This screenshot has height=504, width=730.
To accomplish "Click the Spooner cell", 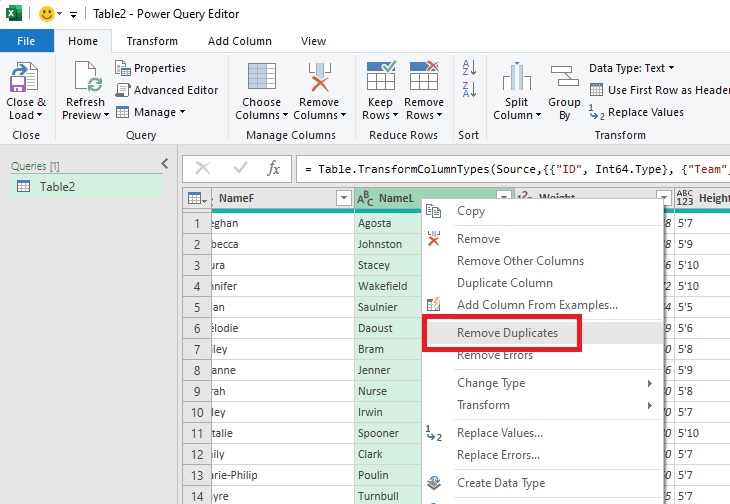I will 388,433.
